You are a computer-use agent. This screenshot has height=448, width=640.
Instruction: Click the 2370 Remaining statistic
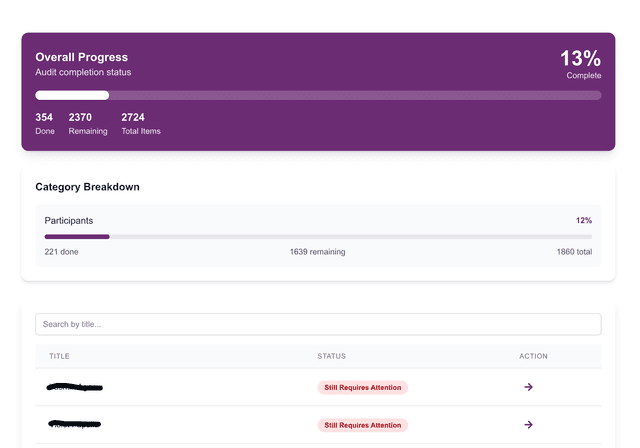[x=87, y=123]
